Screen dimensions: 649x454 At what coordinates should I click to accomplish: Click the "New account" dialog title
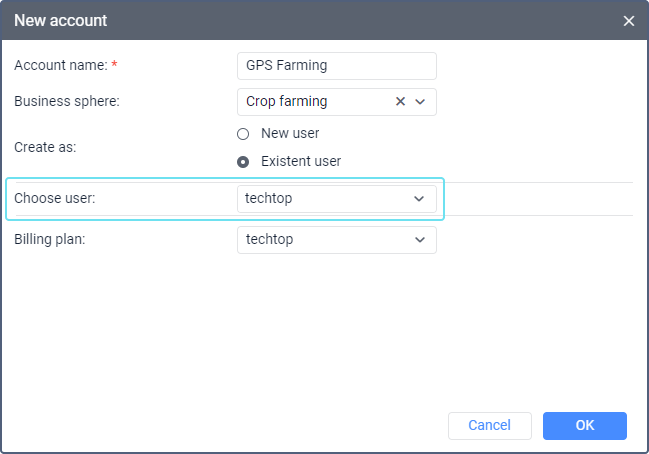click(60, 20)
